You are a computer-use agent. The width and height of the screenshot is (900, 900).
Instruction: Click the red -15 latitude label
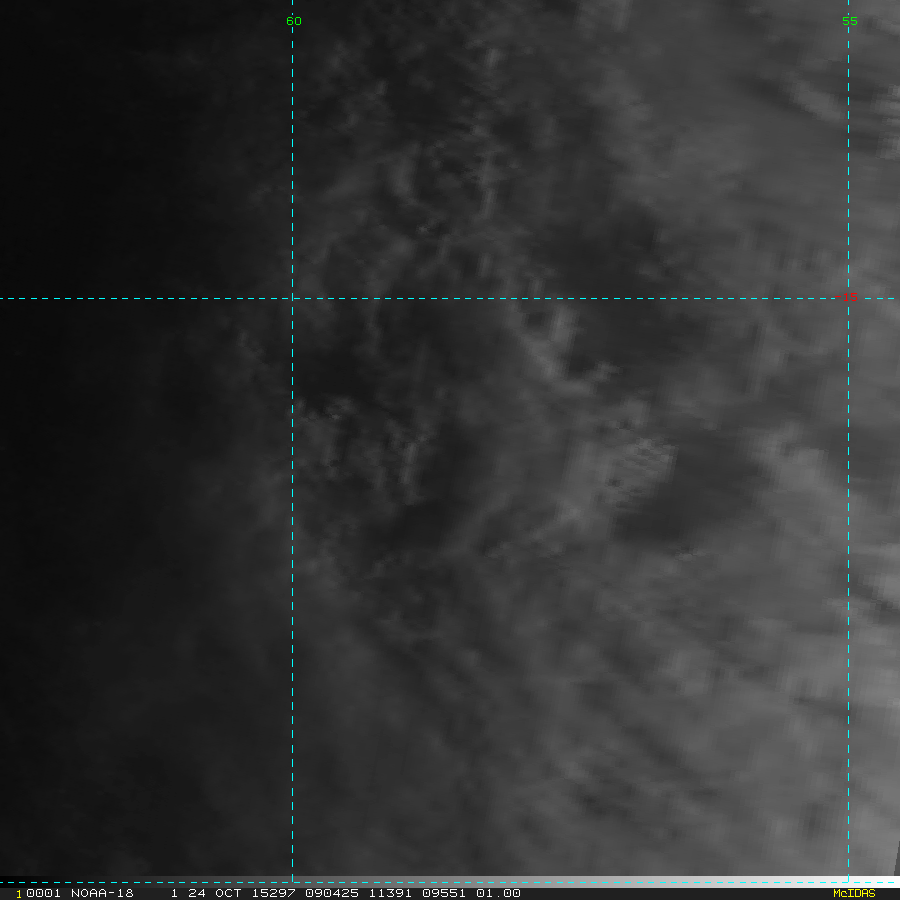(846, 297)
